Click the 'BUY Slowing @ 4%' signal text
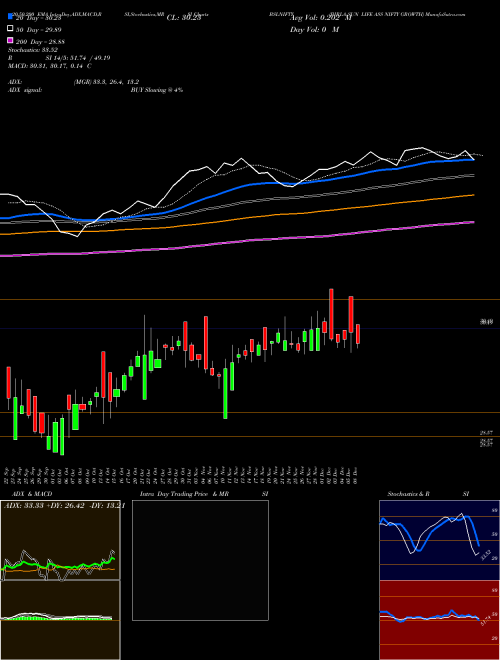Viewport: 500px width, 660px height. click(x=157, y=90)
